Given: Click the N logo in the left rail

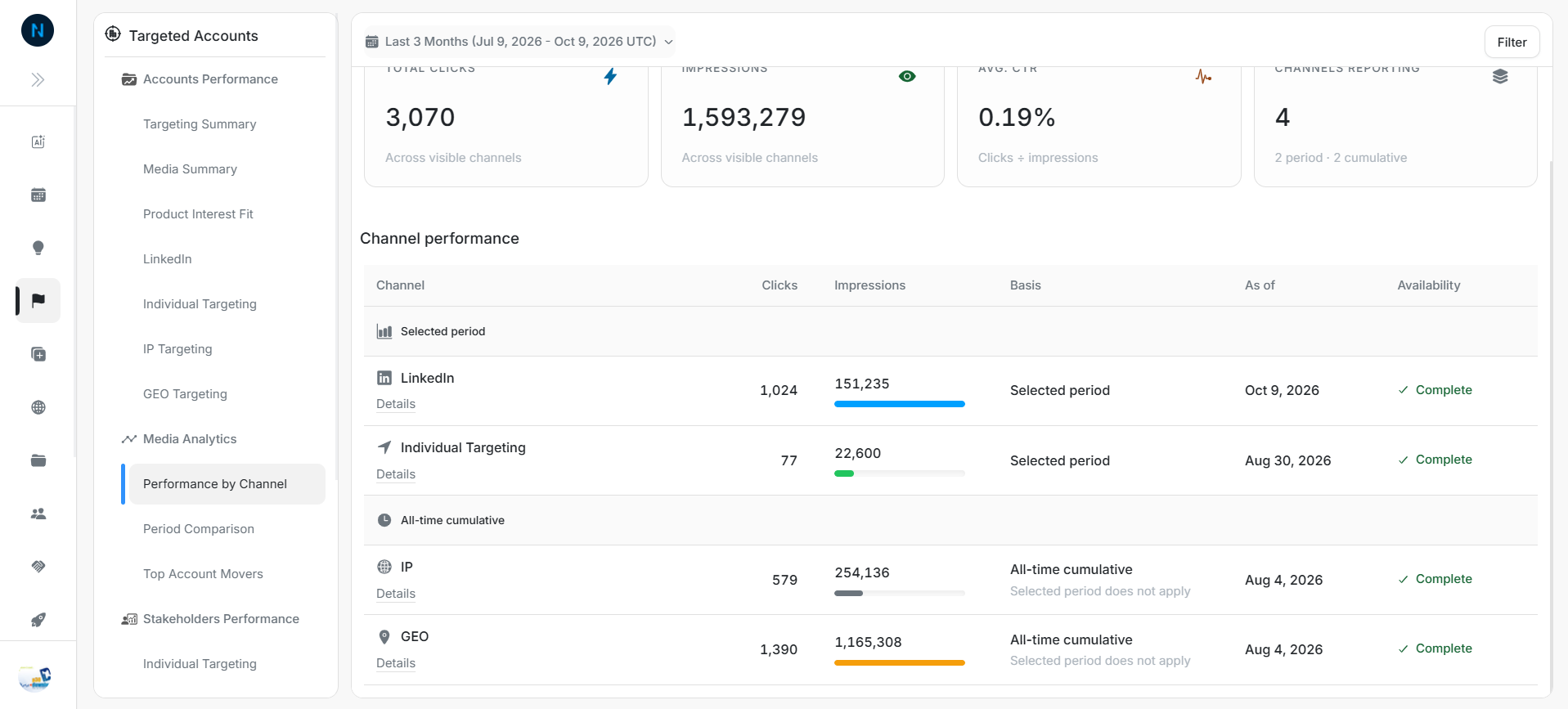Looking at the screenshot, I should click(x=38, y=31).
